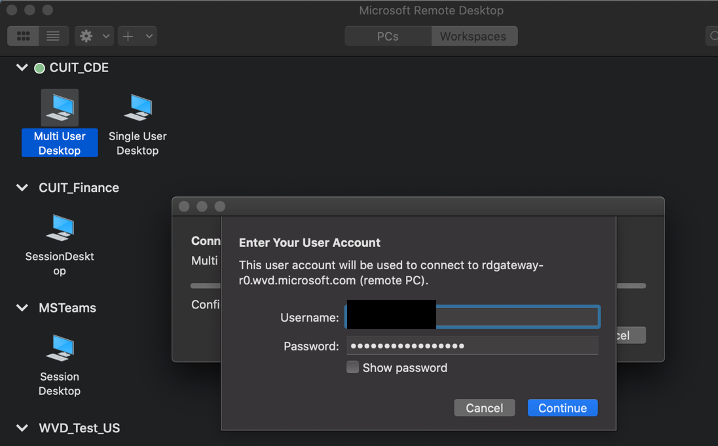
Task: Click the Continue button
Action: (x=563, y=408)
